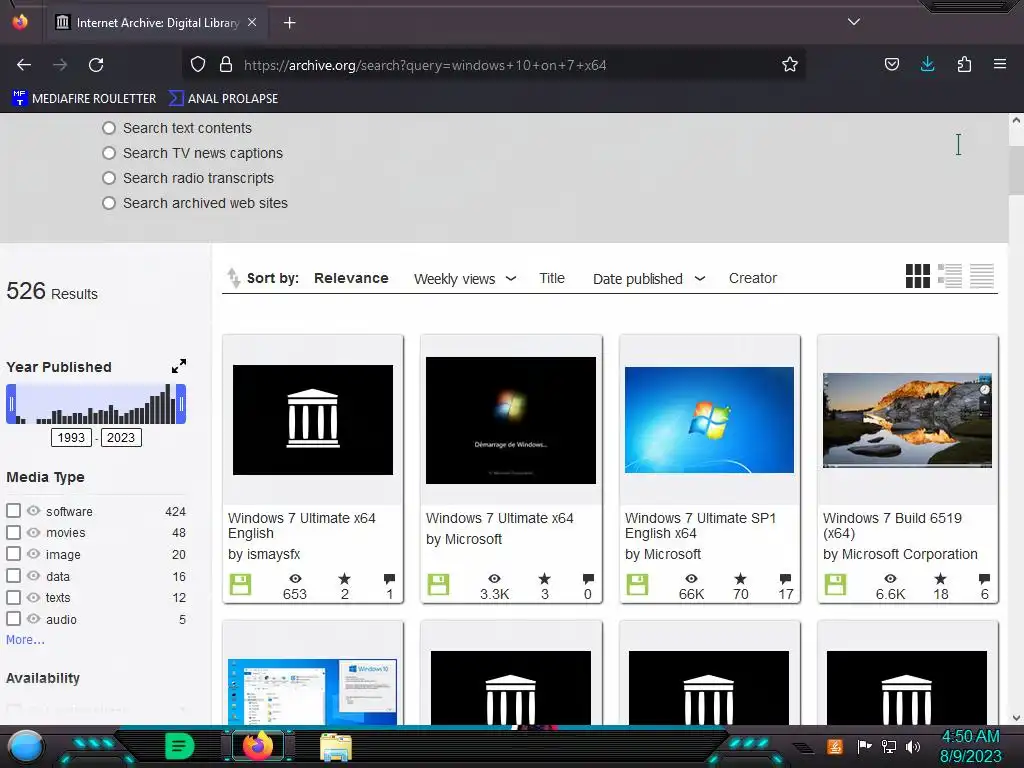Switch to compact list view icon
Screen dimensions: 1024x768
(982, 276)
